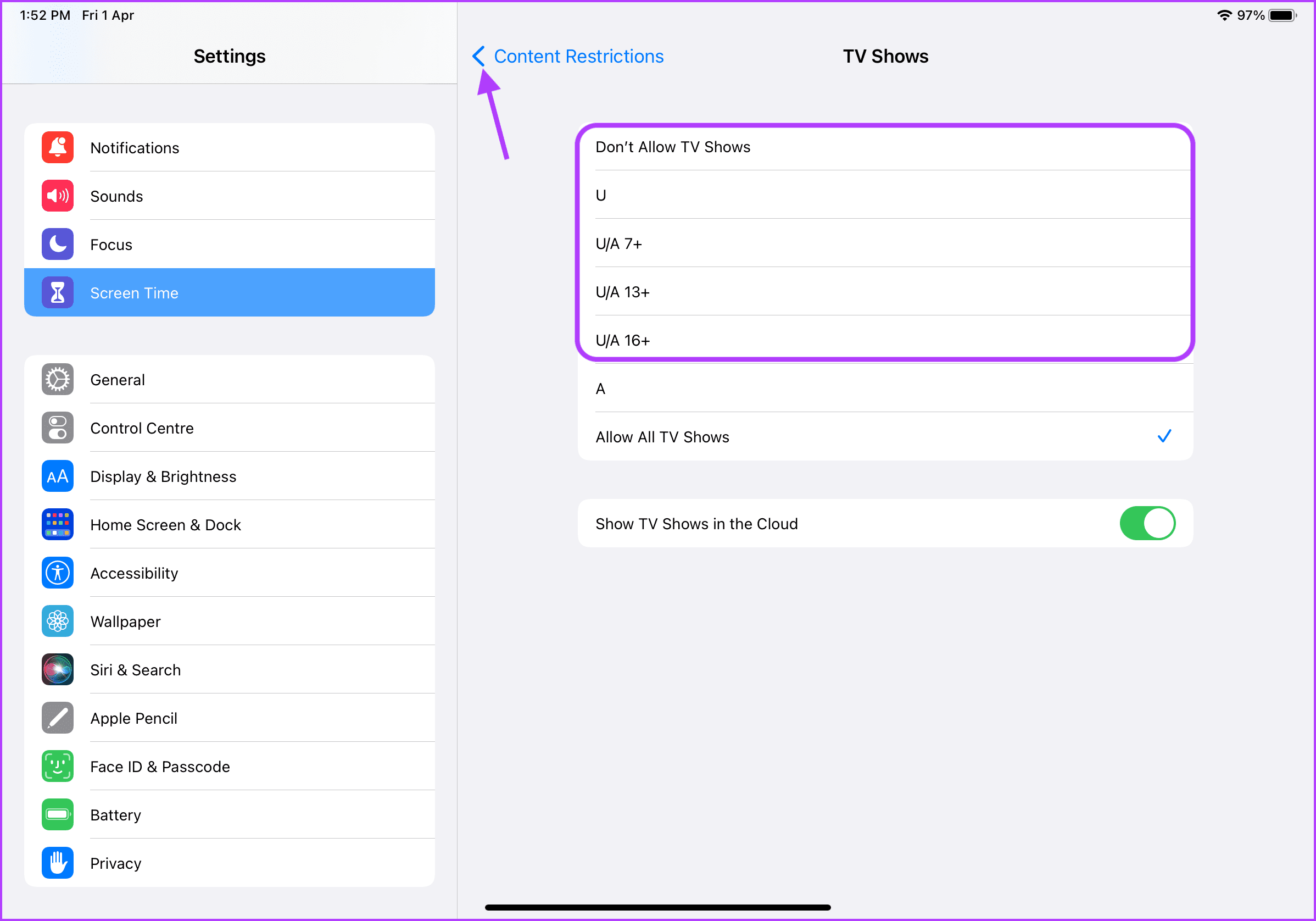1316x921 pixels.
Task: Select Don't Allow TV Shows option
Action: (885, 147)
